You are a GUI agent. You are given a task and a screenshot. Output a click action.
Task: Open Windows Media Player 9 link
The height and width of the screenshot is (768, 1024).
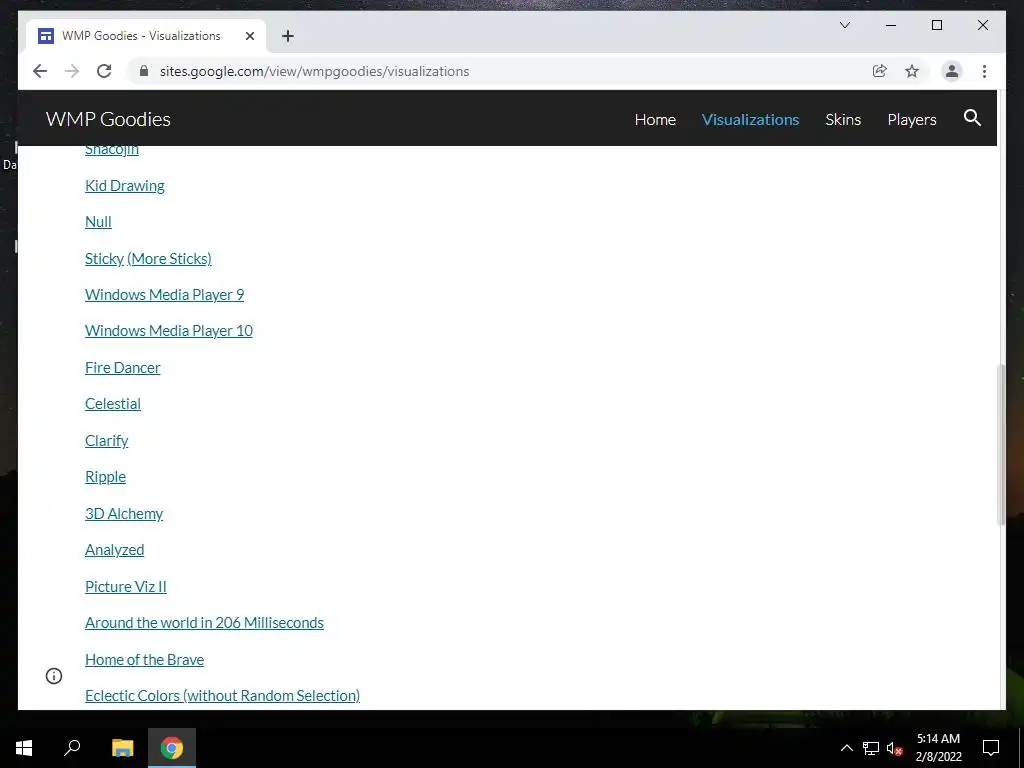point(165,295)
